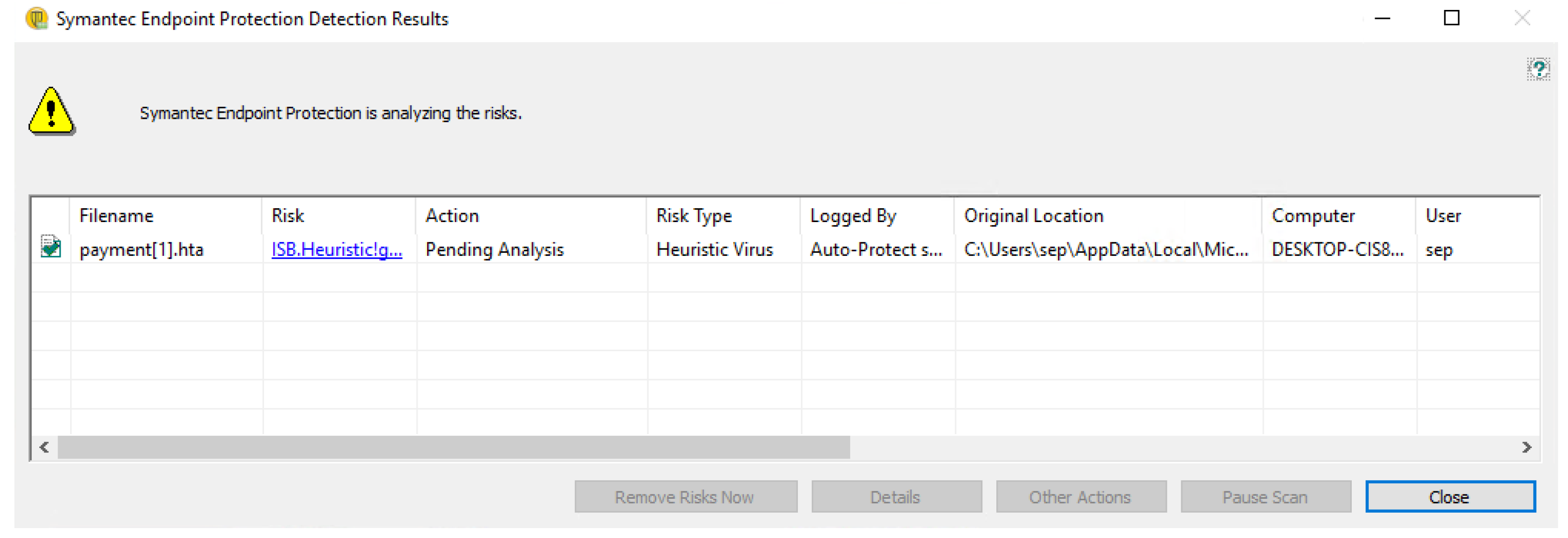1568x538 pixels.
Task: Click the context help question mark icon
Action: tap(1538, 70)
